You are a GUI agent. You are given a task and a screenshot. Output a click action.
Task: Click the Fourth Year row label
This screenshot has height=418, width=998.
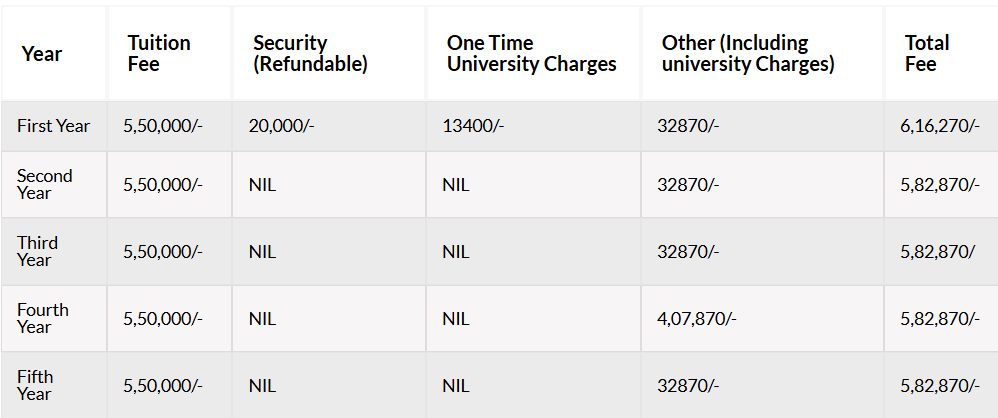[43, 318]
